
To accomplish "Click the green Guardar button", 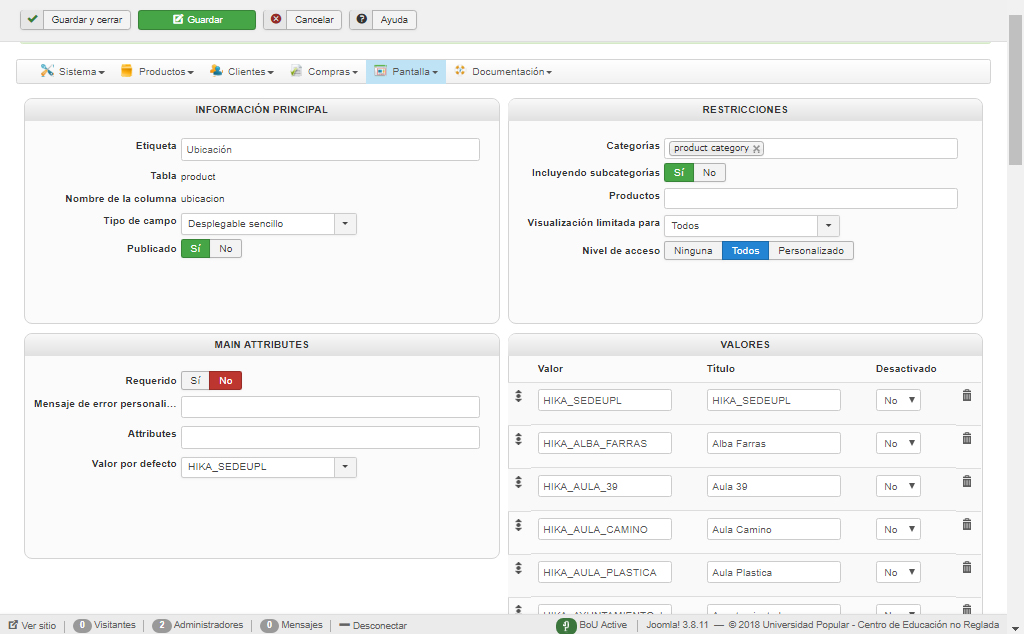I will point(197,20).
